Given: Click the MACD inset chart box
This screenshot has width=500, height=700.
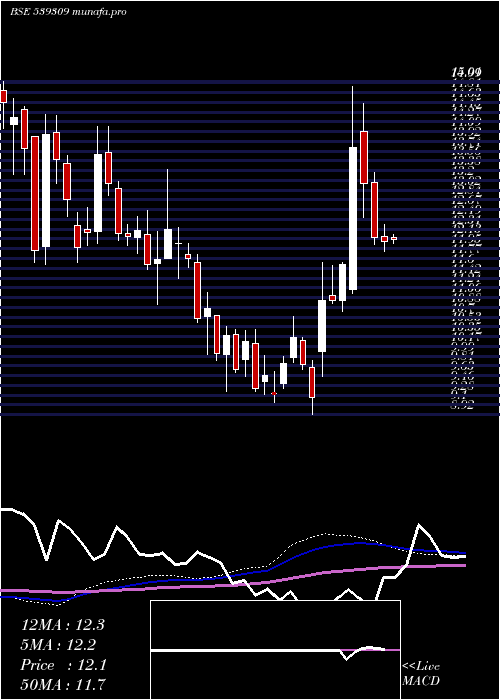Looking at the screenshot, I should tap(275, 650).
